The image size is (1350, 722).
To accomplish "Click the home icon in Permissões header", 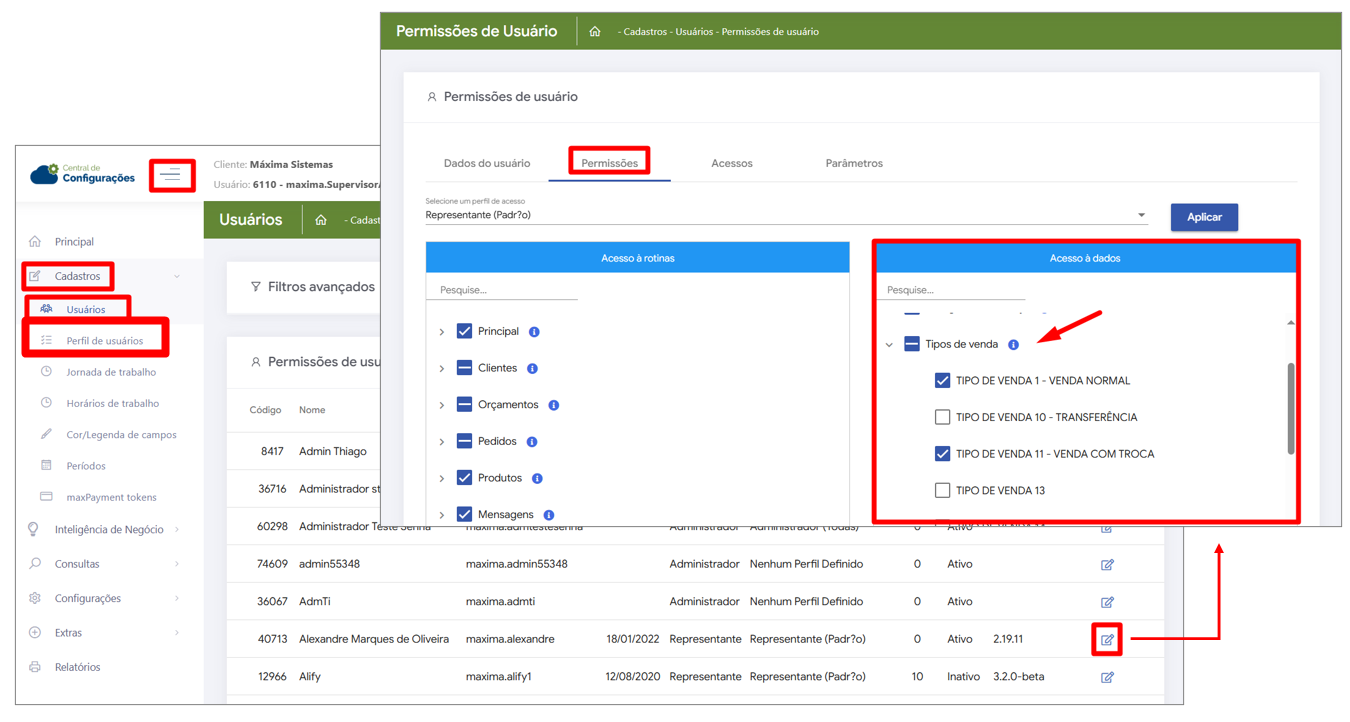I will 595,32.
